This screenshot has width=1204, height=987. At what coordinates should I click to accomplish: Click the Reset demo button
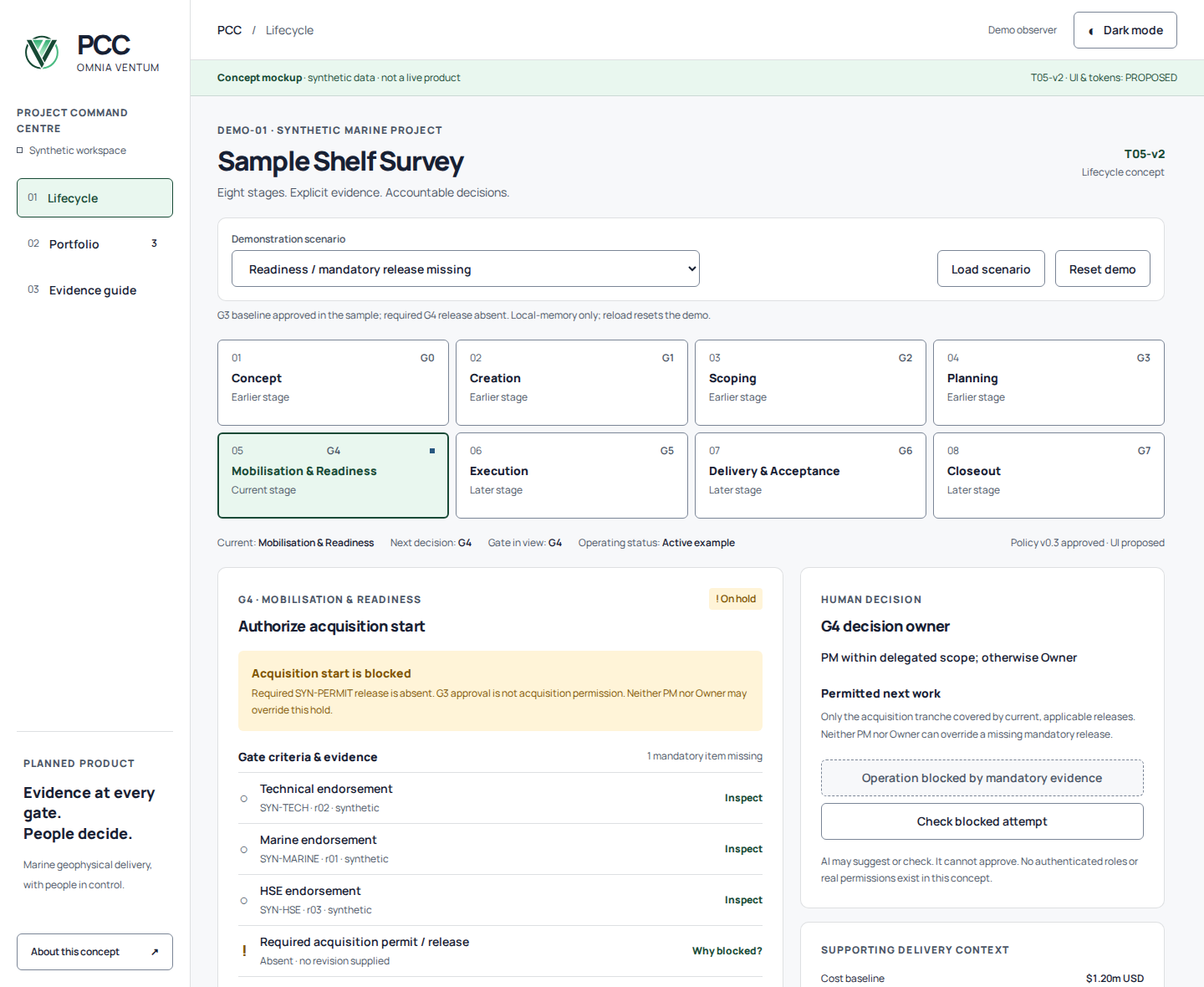point(1102,269)
